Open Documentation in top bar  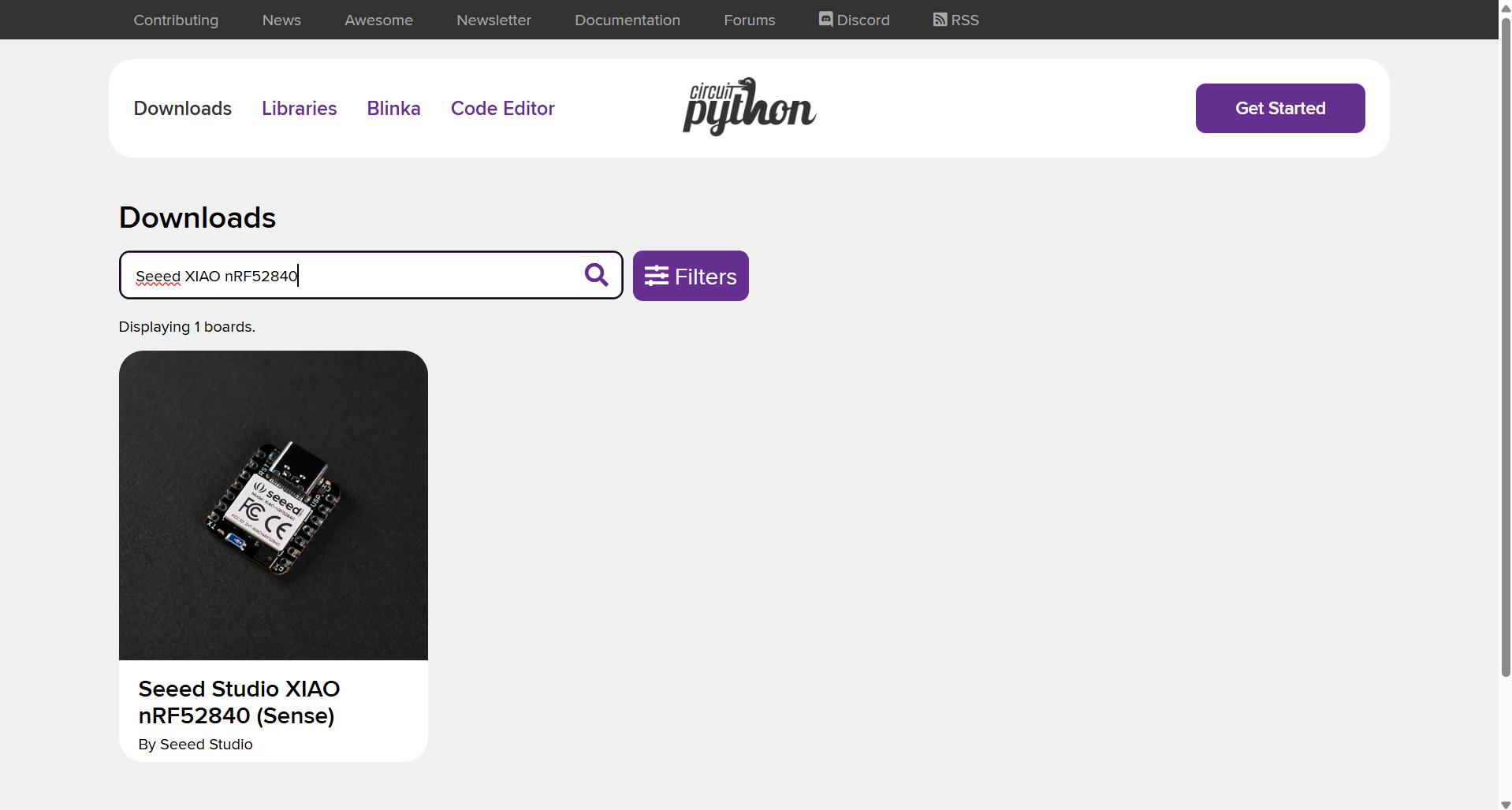(x=628, y=20)
